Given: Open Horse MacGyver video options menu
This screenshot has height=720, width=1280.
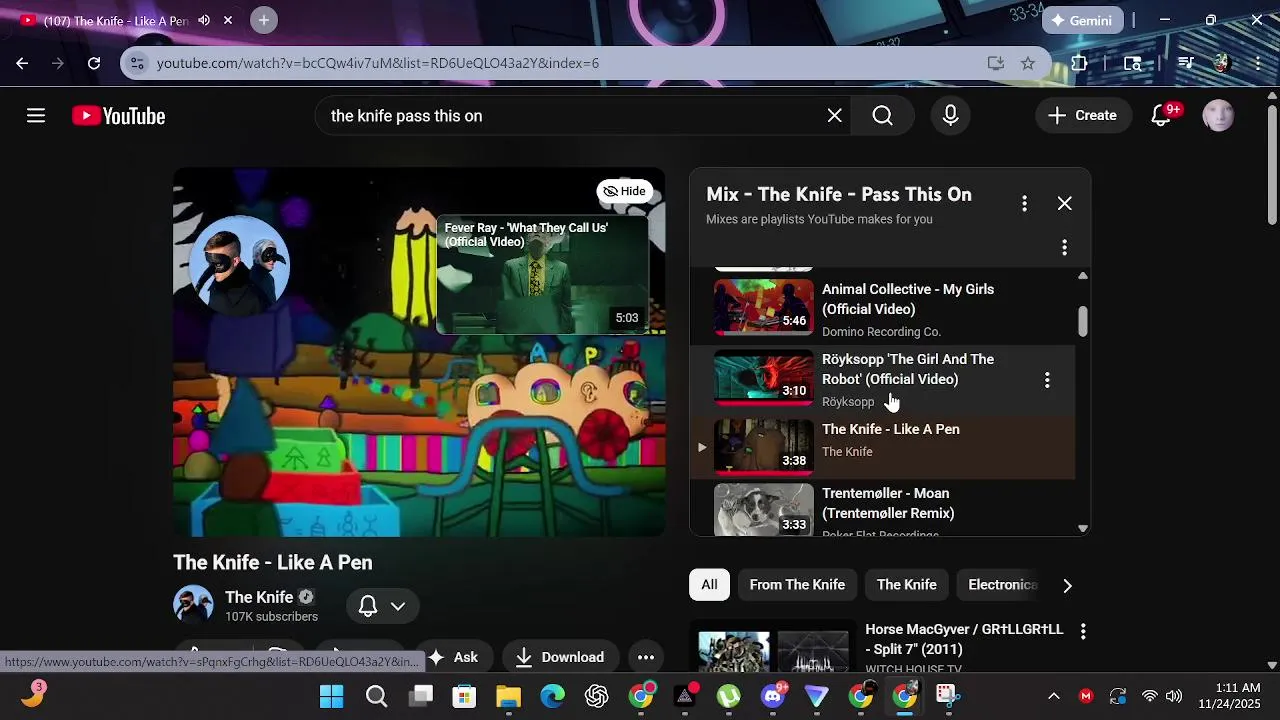Looking at the screenshot, I should point(1083,631).
